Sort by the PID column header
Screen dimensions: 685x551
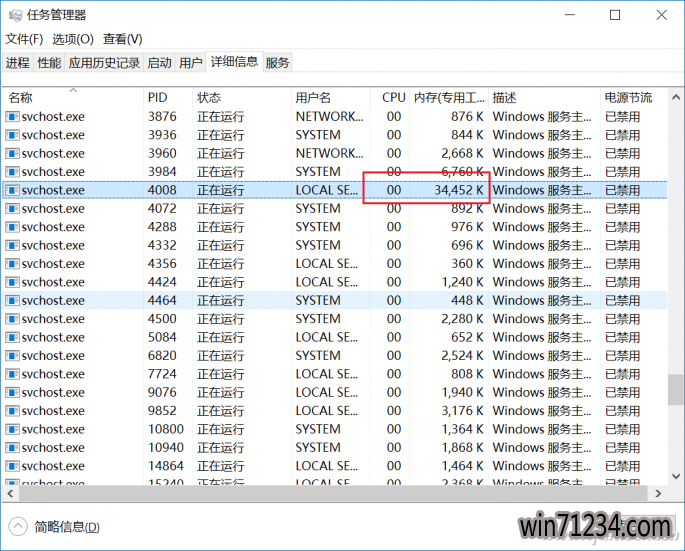tap(168, 97)
